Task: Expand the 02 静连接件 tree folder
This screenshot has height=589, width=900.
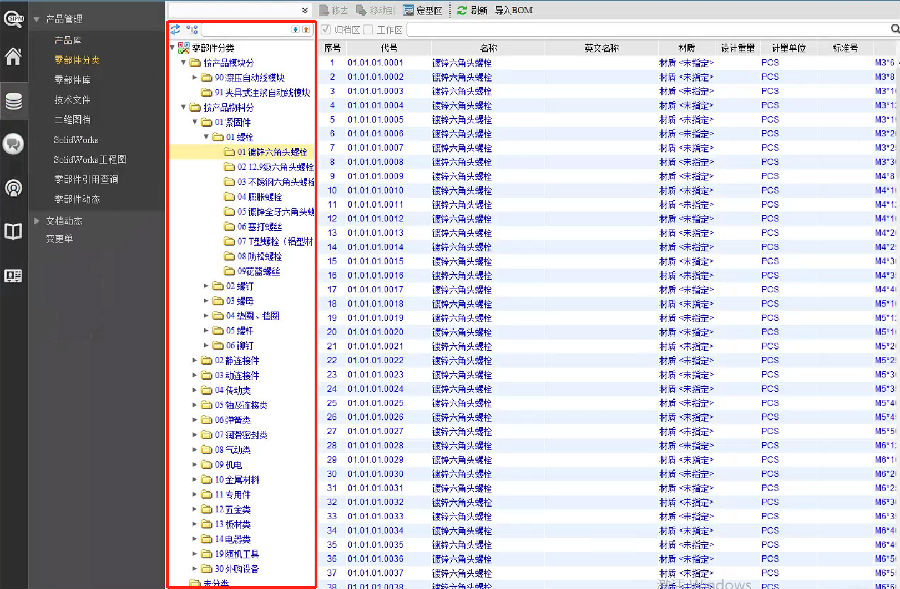Action: point(194,360)
